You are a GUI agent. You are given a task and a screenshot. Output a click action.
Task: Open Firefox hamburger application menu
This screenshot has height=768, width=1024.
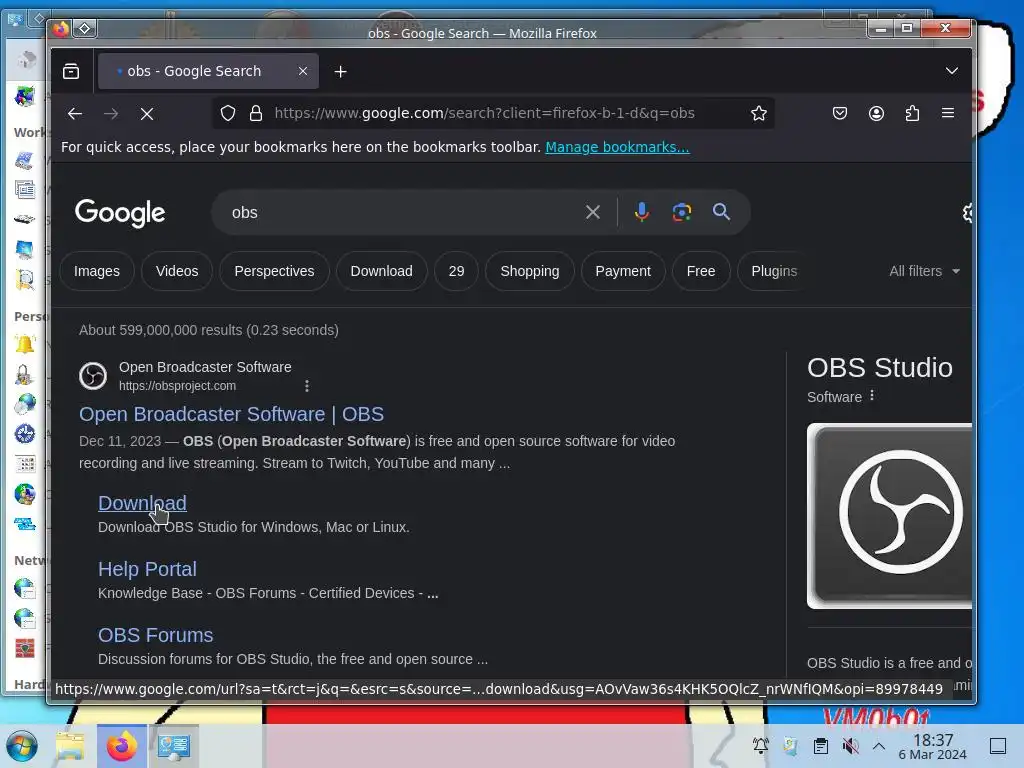point(948,113)
